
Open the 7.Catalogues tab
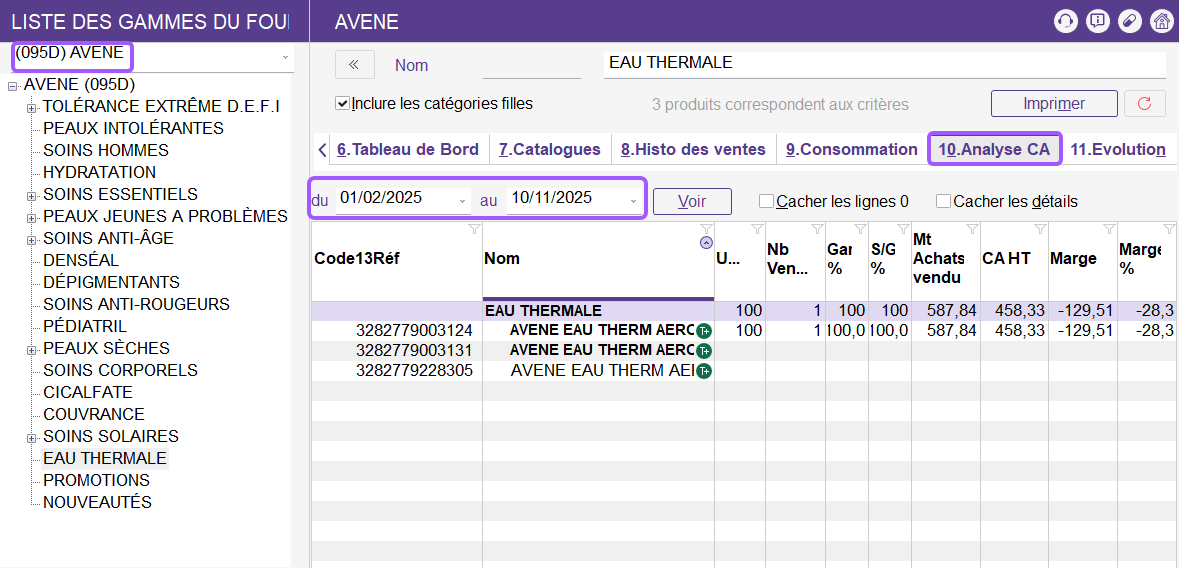point(549,149)
